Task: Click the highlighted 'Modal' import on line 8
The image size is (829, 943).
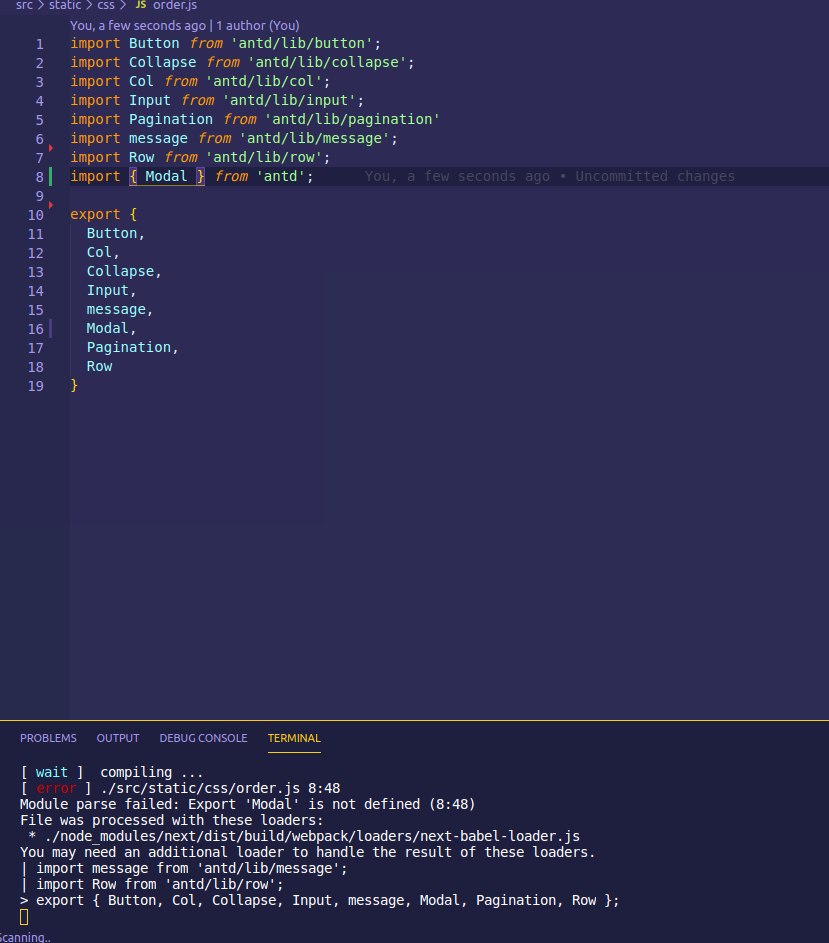Action: [166, 176]
